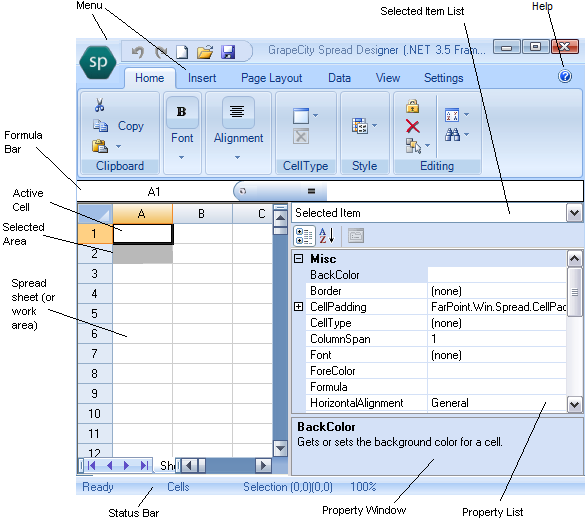This screenshot has height=522, width=587.
Task: Select column header A
Action: click(x=142, y=214)
